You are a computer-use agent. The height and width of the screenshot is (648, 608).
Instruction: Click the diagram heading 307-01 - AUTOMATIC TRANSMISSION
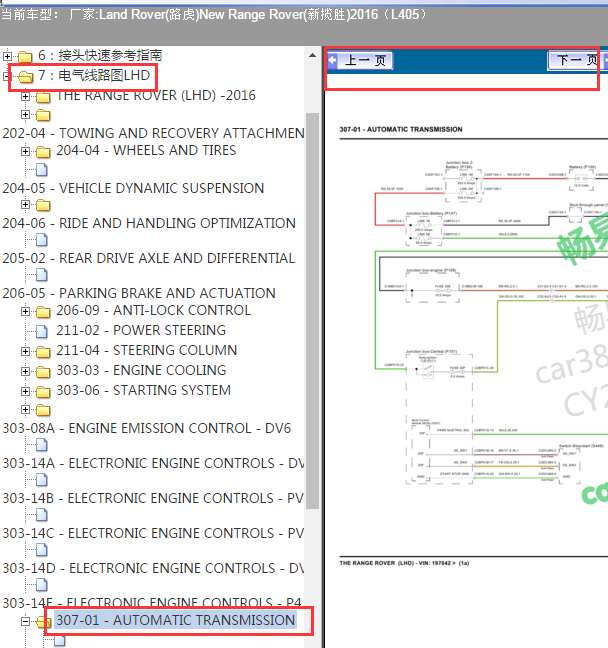click(x=401, y=129)
